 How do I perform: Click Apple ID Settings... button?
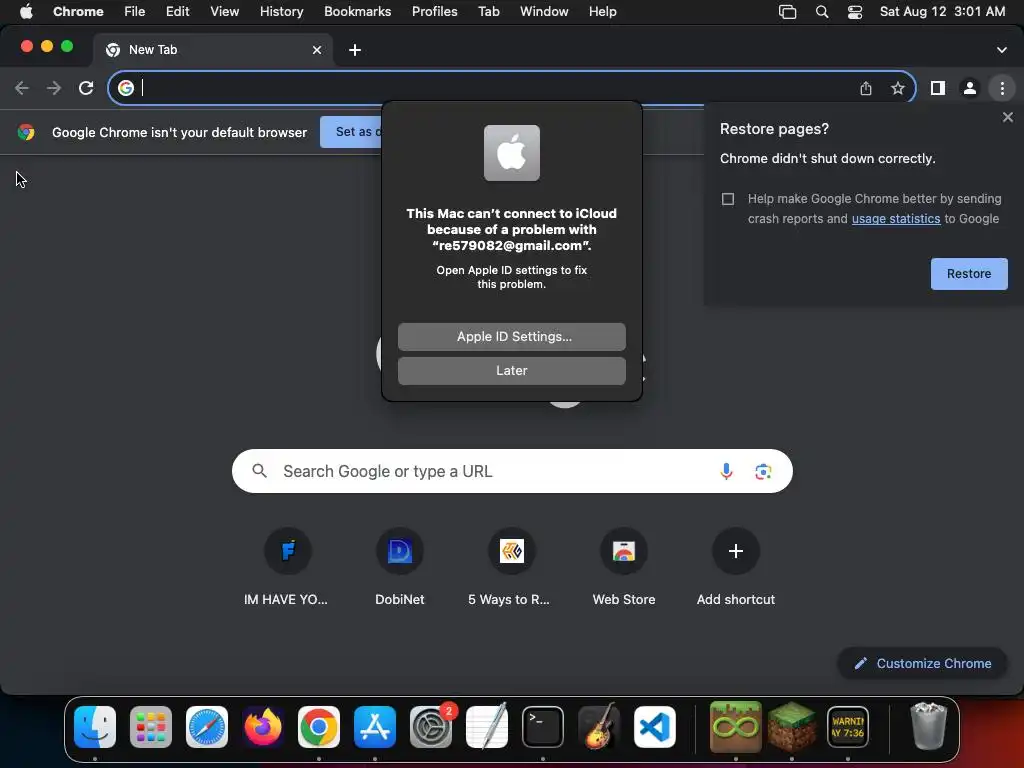511,336
